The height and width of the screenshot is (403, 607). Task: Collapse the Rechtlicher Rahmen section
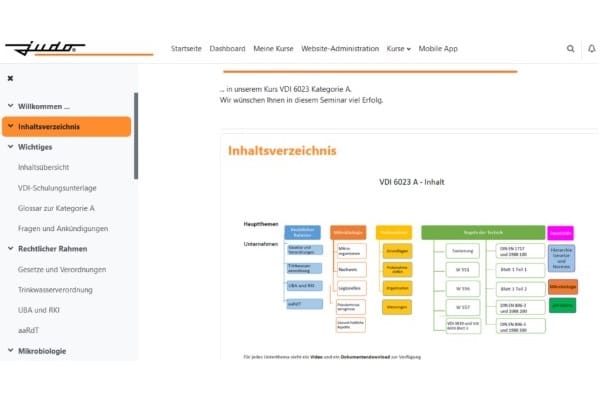(x=10, y=249)
